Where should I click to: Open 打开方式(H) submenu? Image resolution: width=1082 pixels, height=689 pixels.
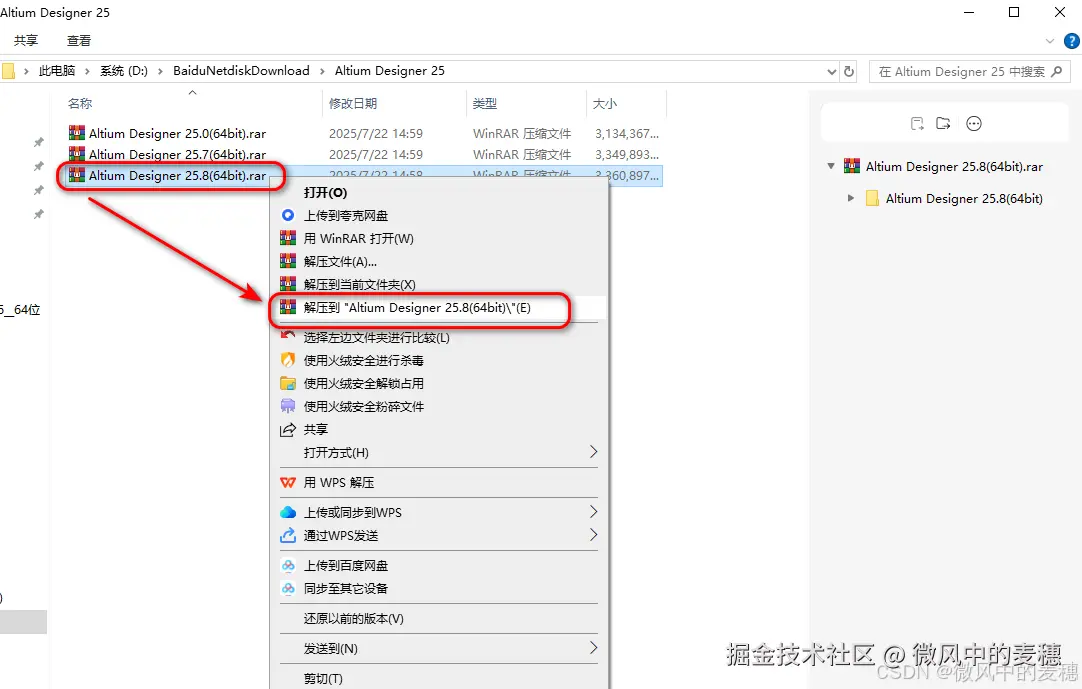(439, 452)
